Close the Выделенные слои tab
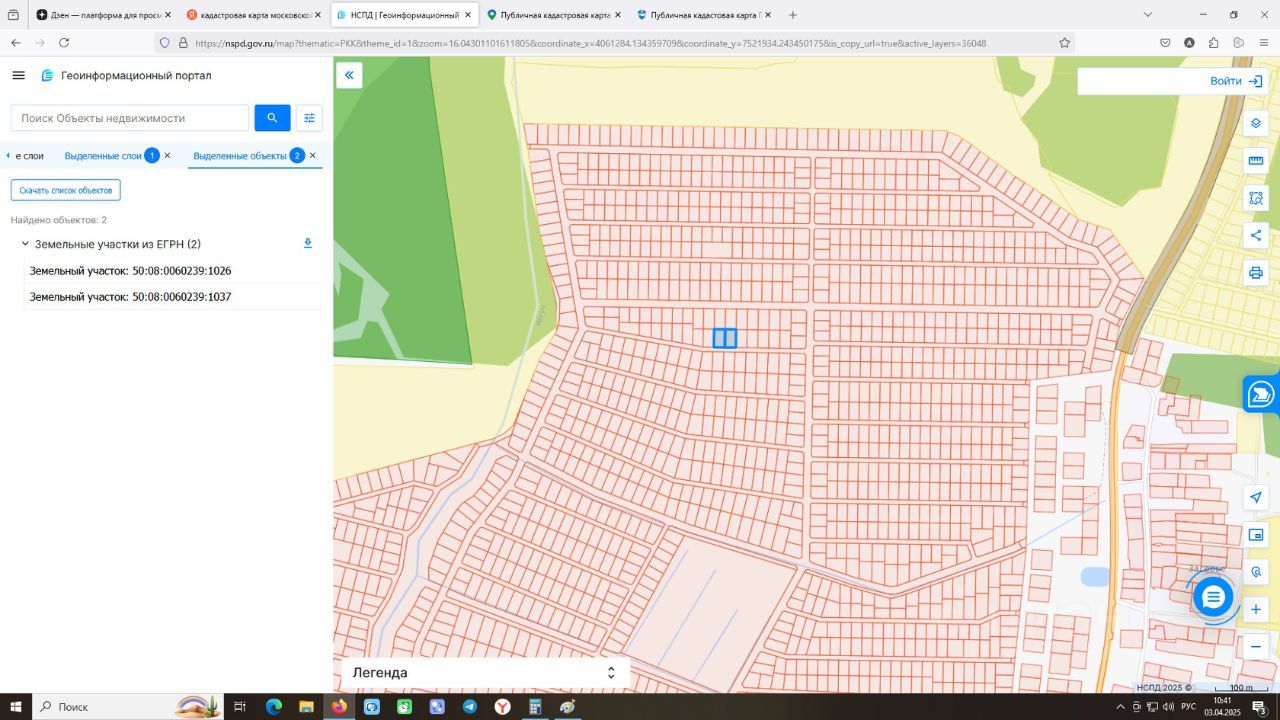The height and width of the screenshot is (720, 1280). (167, 156)
